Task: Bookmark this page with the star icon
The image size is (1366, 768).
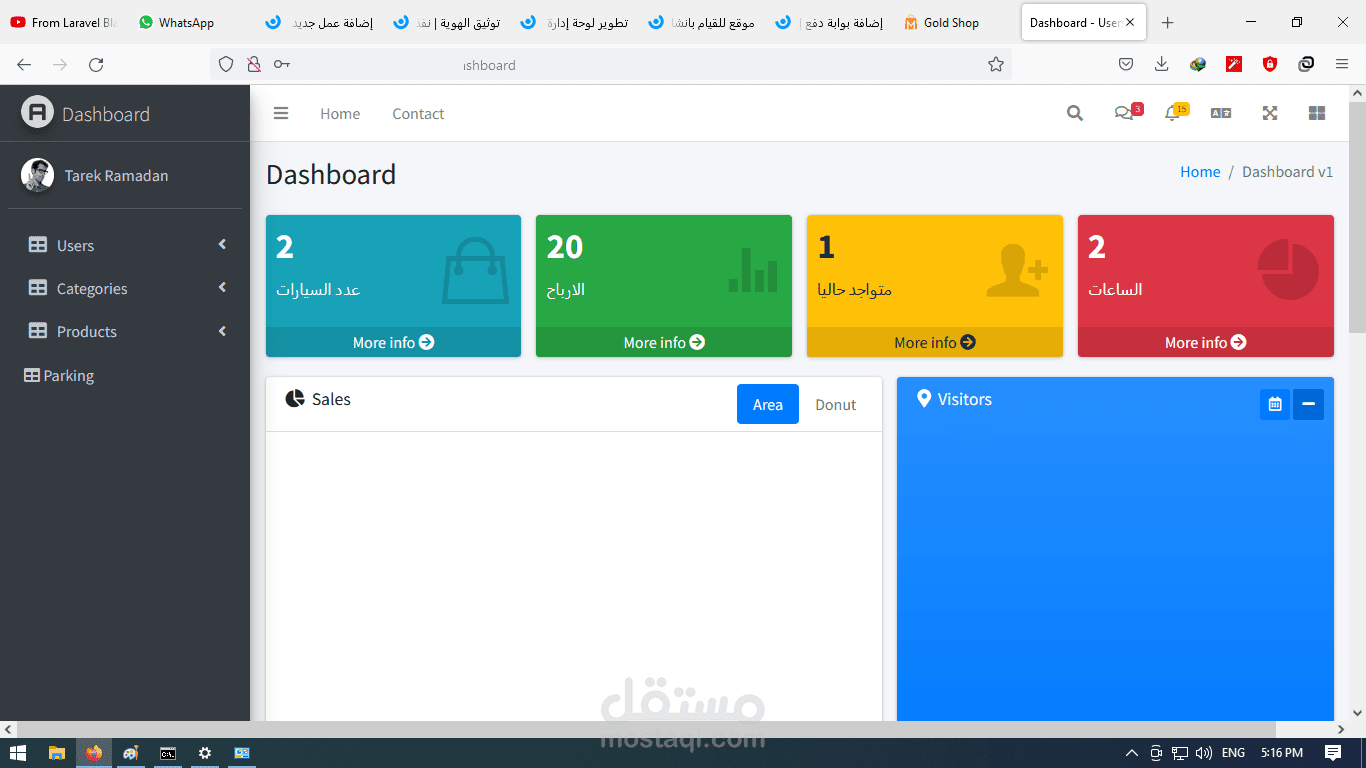Action: pos(996,64)
